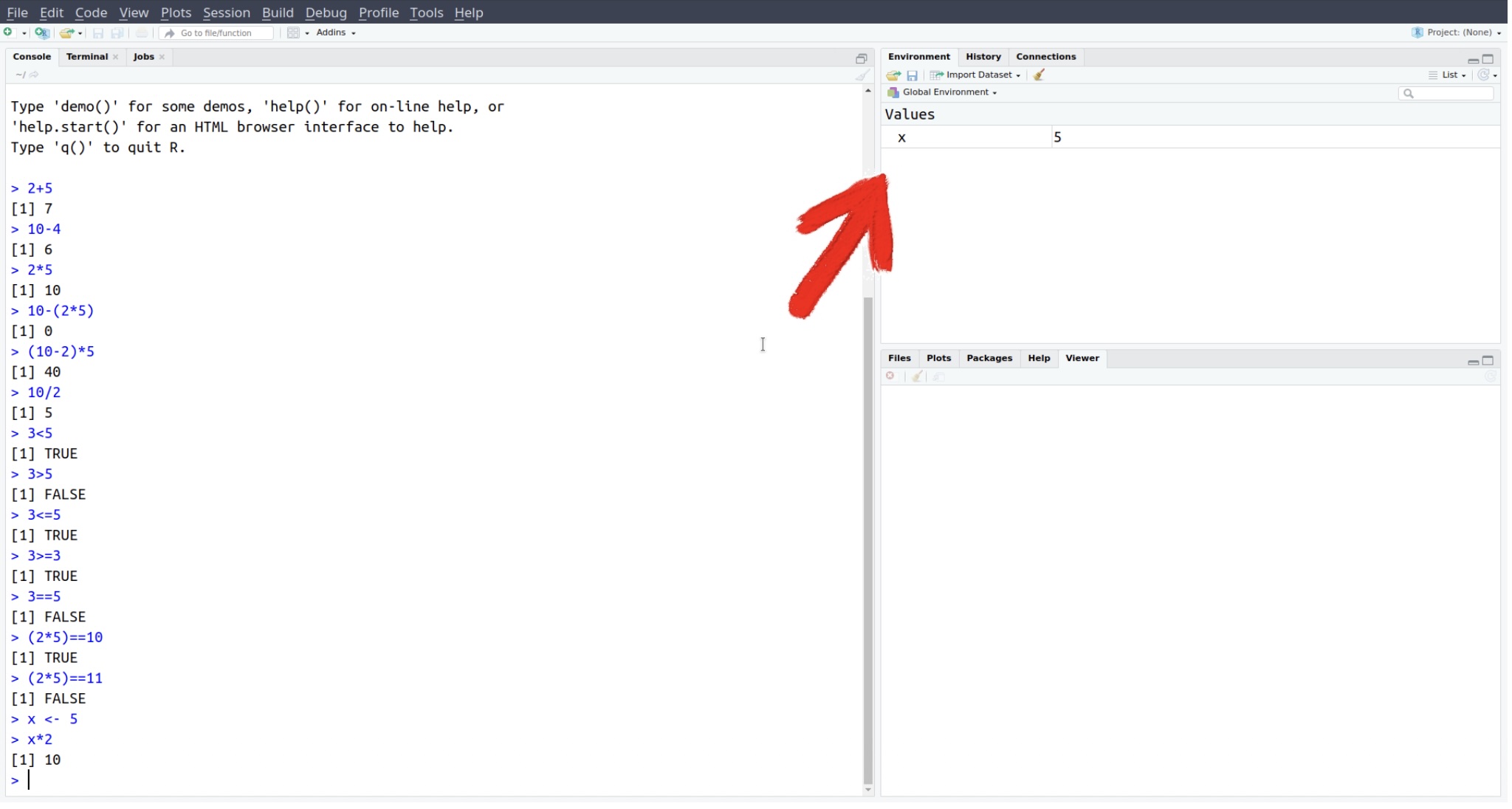This screenshot has height=809, width=1512.
Task: Clear the environment with the broom icon
Action: coord(1039,75)
